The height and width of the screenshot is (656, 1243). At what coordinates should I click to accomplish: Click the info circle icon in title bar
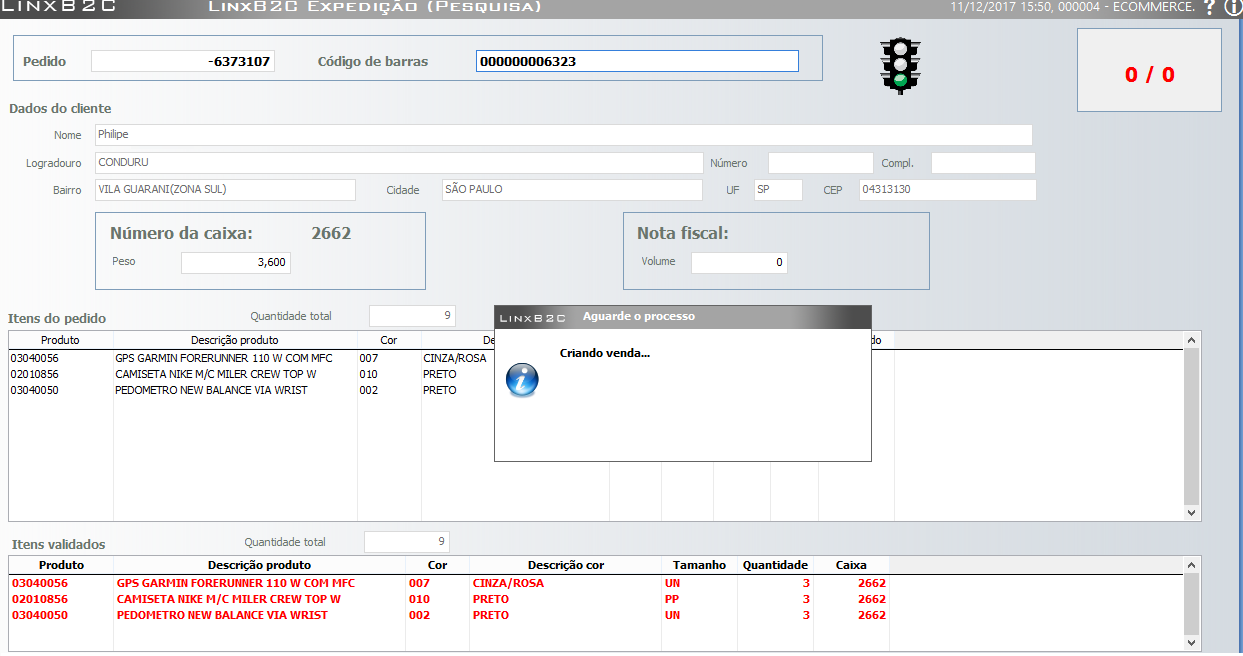(x=1232, y=7)
